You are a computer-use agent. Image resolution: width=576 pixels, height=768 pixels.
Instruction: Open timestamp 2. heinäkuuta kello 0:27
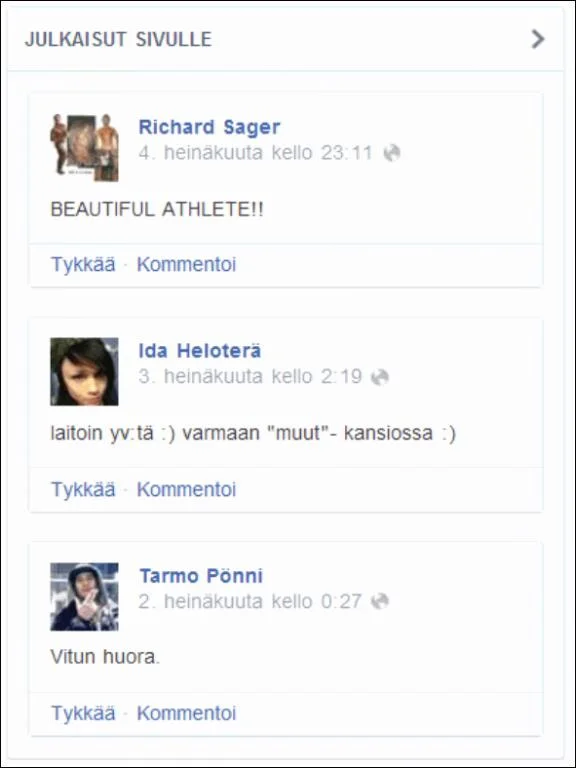(250, 601)
